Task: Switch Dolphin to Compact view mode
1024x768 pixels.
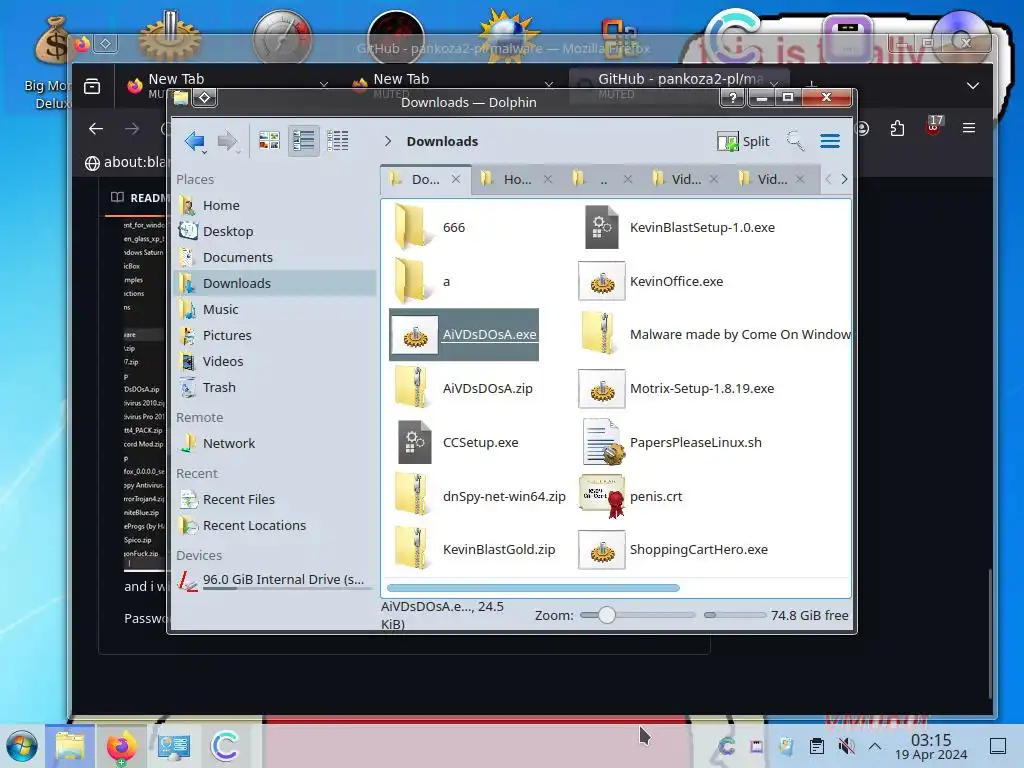Action: 304,140
